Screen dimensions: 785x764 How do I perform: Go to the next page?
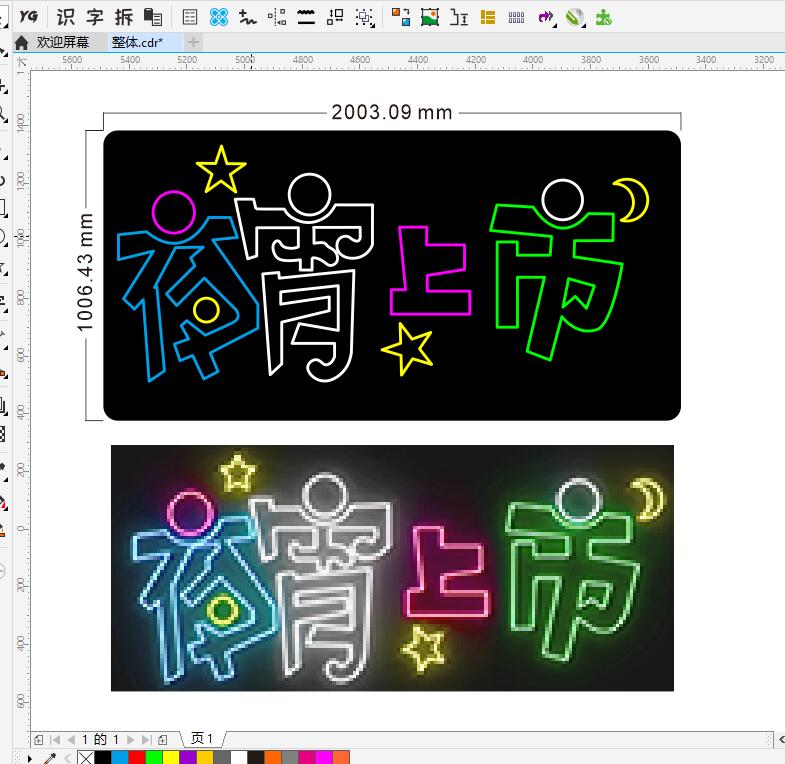click(x=131, y=739)
